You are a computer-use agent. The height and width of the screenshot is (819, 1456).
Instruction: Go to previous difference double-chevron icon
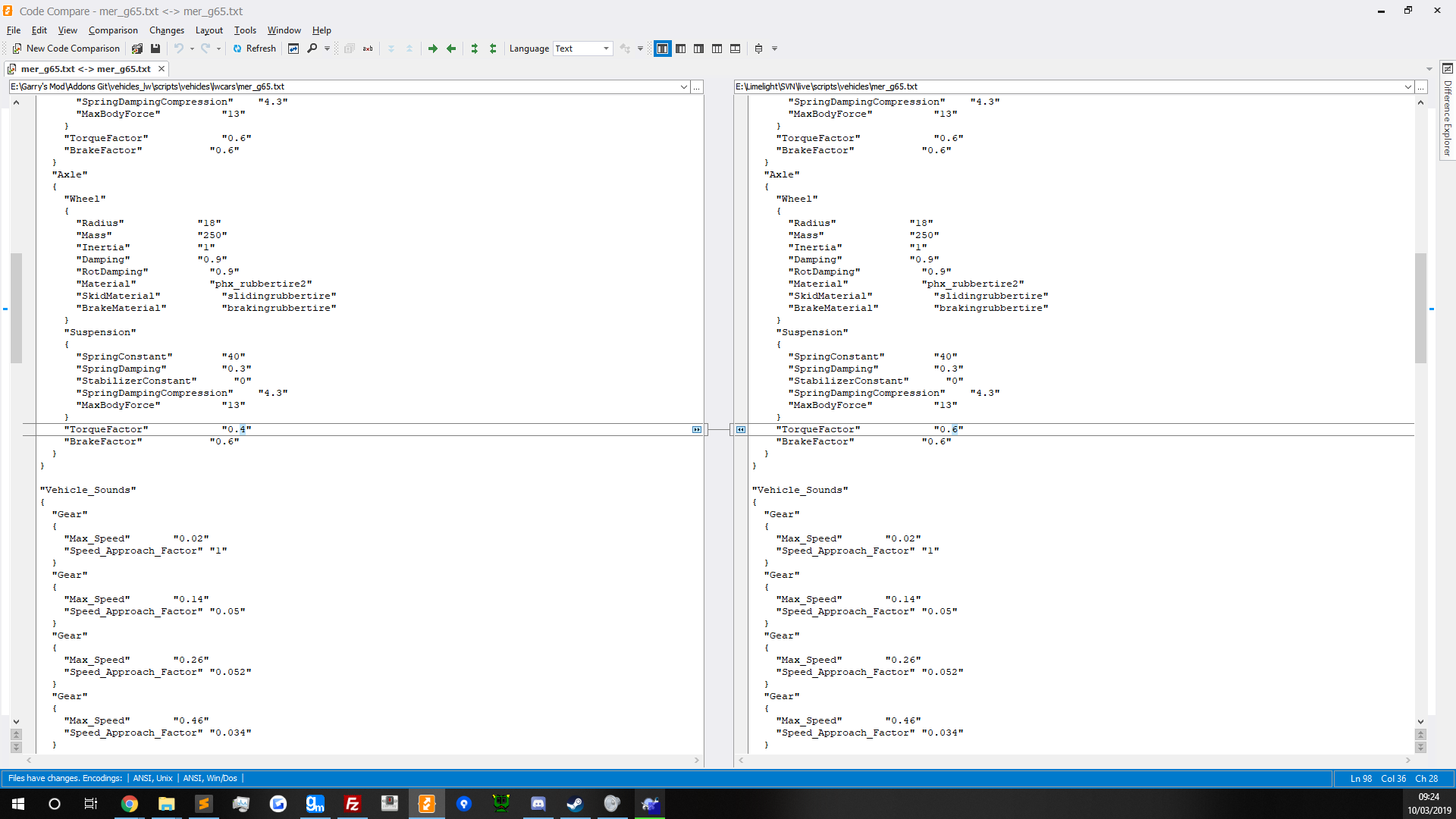pos(409,49)
